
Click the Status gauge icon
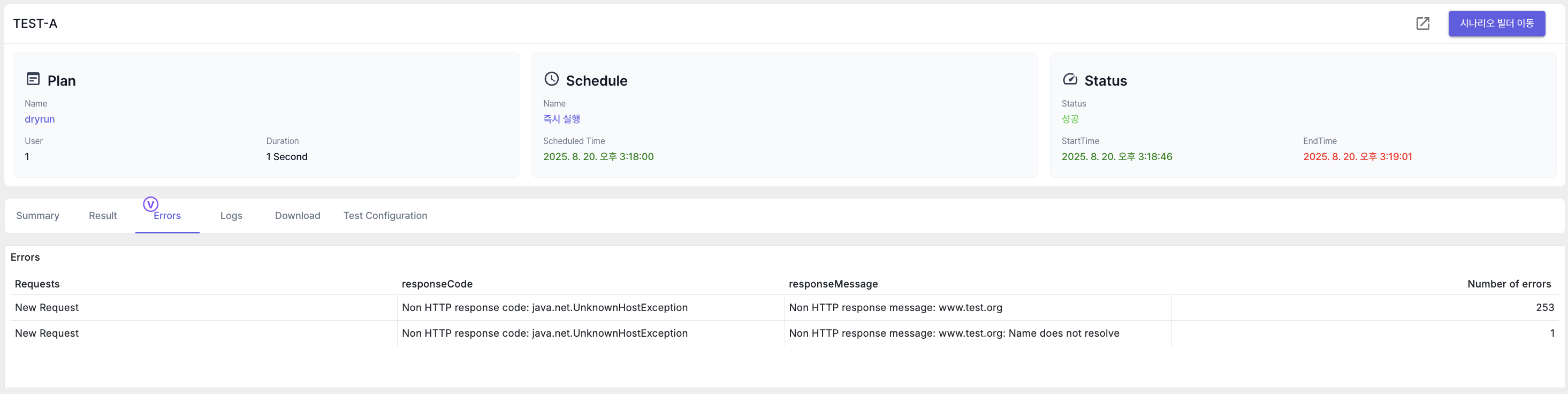(x=1069, y=79)
